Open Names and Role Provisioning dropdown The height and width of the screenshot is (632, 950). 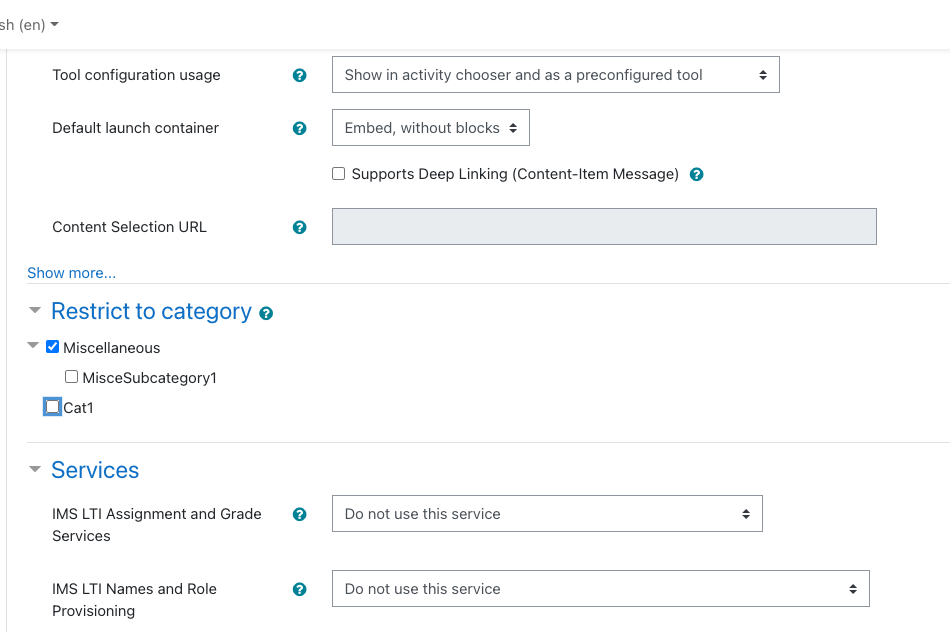tap(600, 588)
